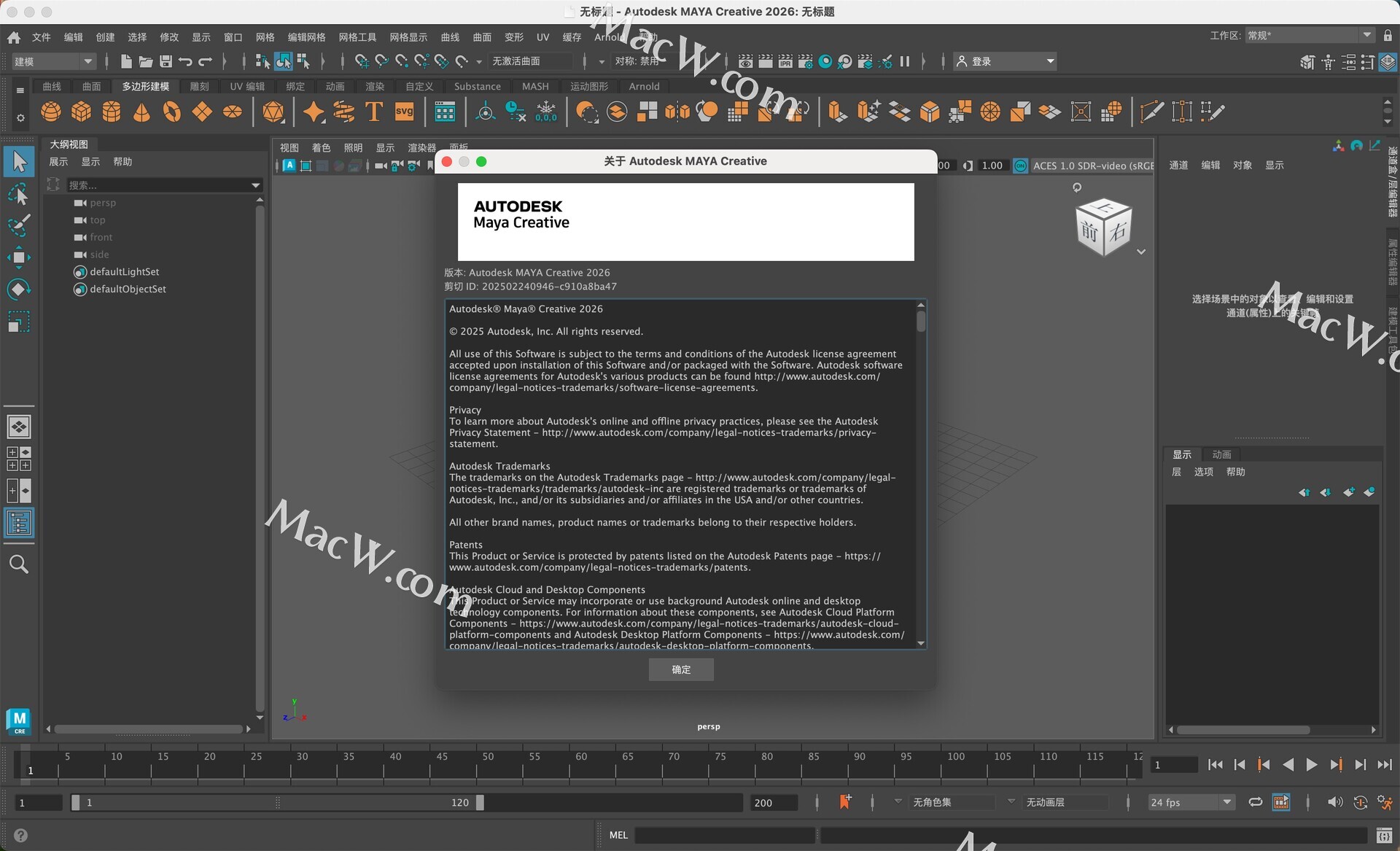The height and width of the screenshot is (851, 1400).
Task: Create a polygon cube from the shelf
Action: coord(81,112)
